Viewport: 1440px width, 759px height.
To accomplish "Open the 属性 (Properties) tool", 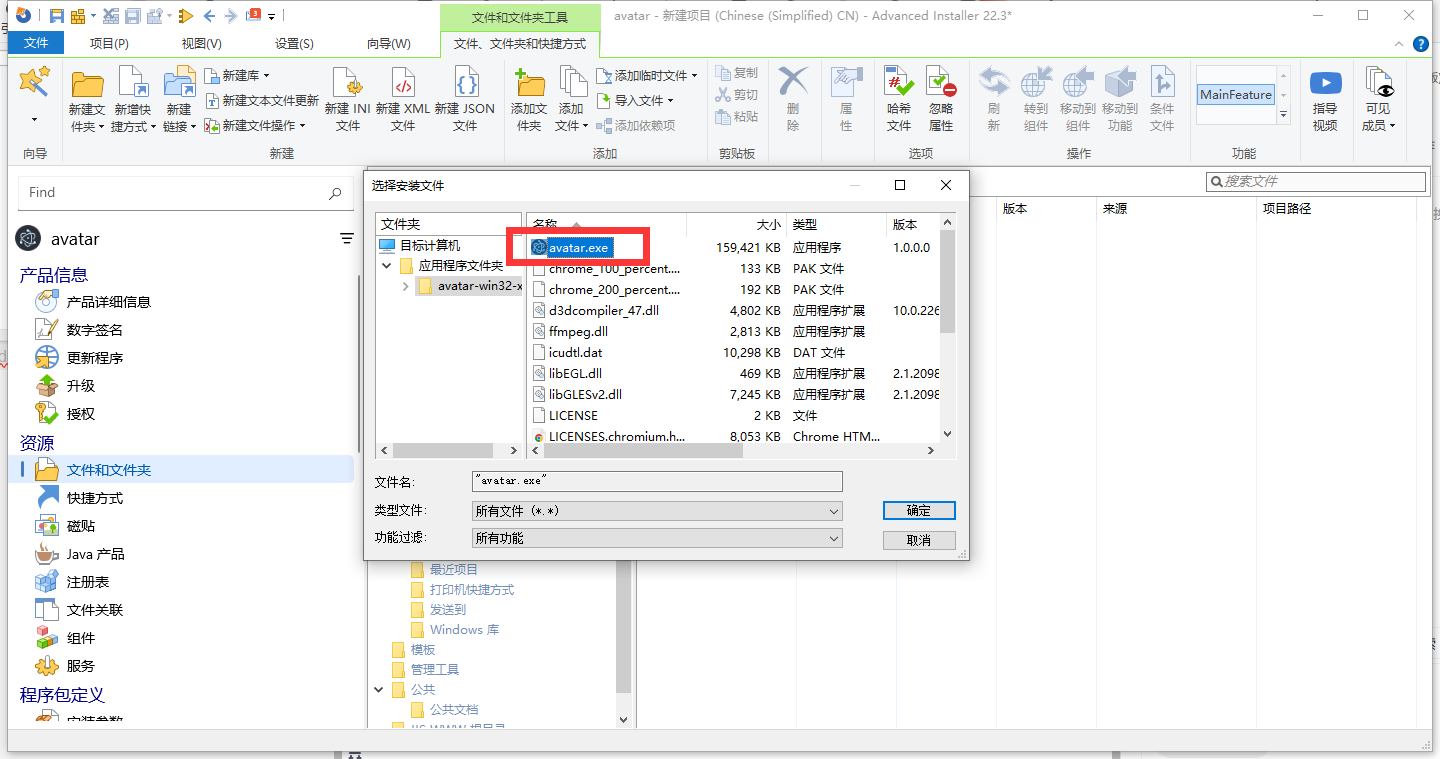I will [x=845, y=97].
